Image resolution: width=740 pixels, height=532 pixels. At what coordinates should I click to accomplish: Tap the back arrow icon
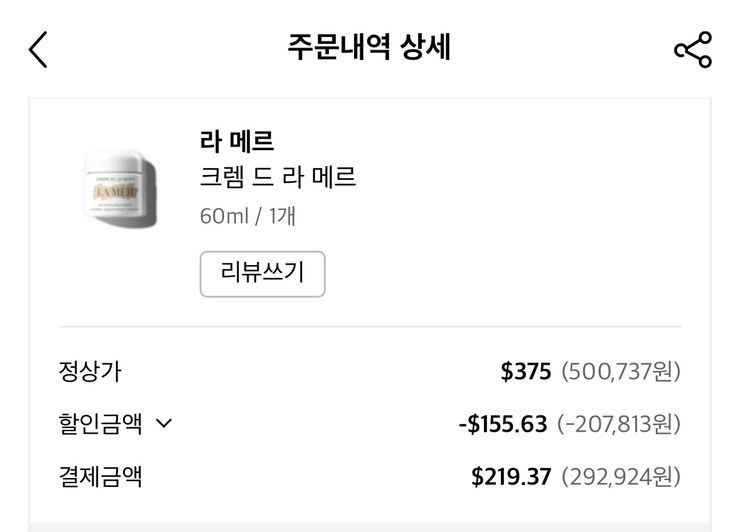(x=38, y=49)
